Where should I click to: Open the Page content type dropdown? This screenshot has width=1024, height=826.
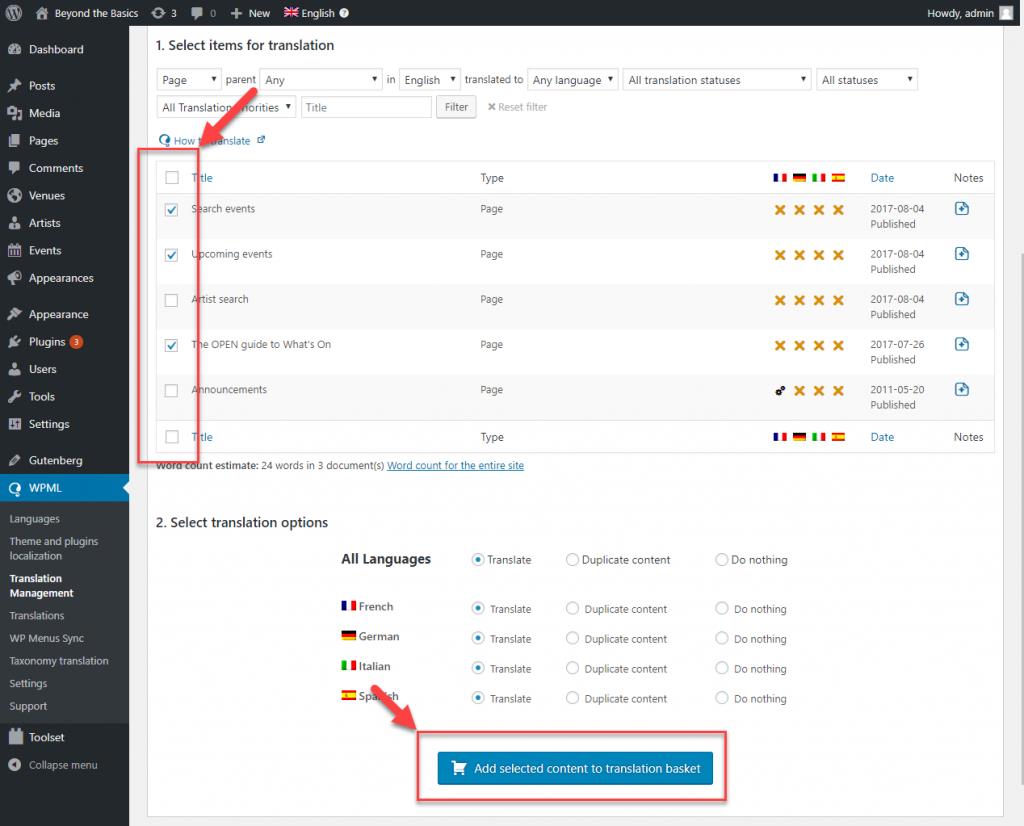(x=189, y=80)
